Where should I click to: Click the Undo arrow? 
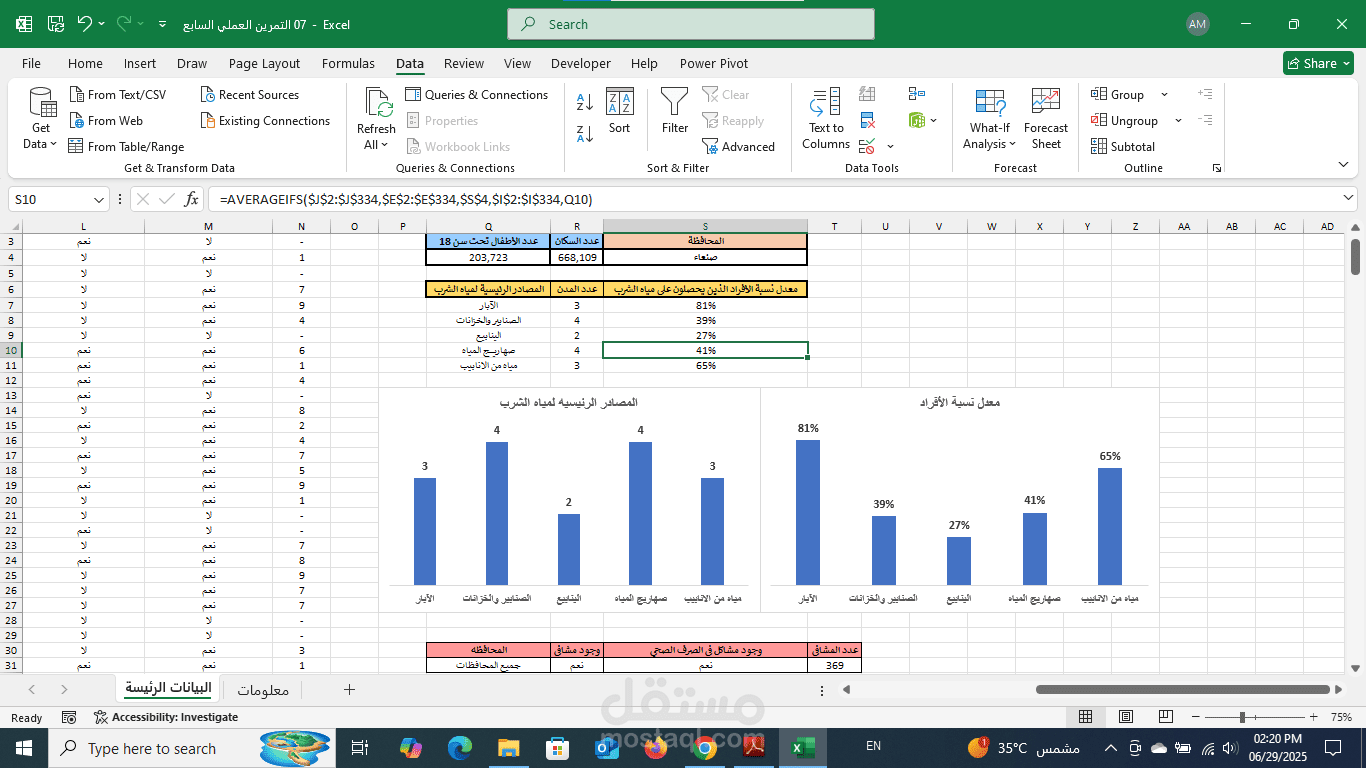84,24
